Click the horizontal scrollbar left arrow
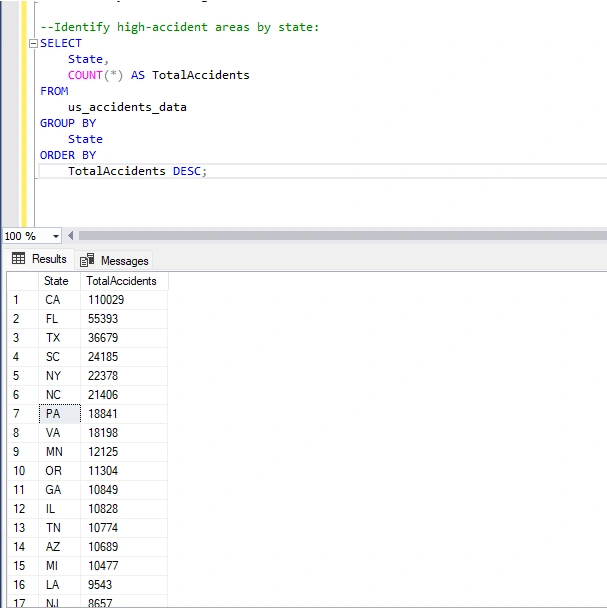Screen dimensions: 607x608 tap(71, 236)
